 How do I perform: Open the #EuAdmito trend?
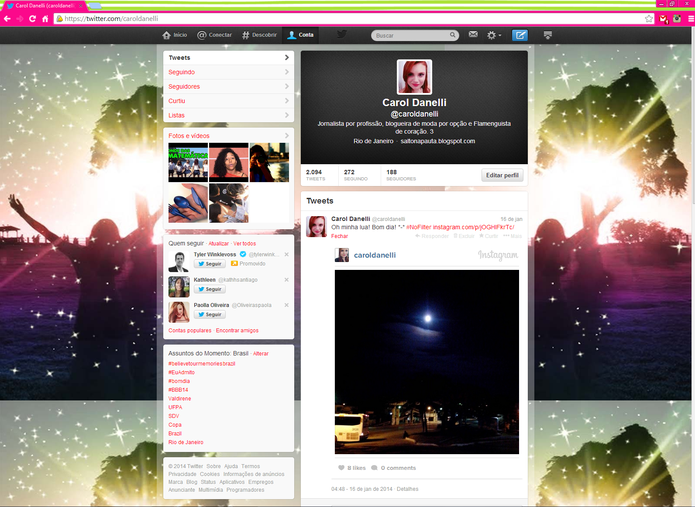[x=181, y=372]
